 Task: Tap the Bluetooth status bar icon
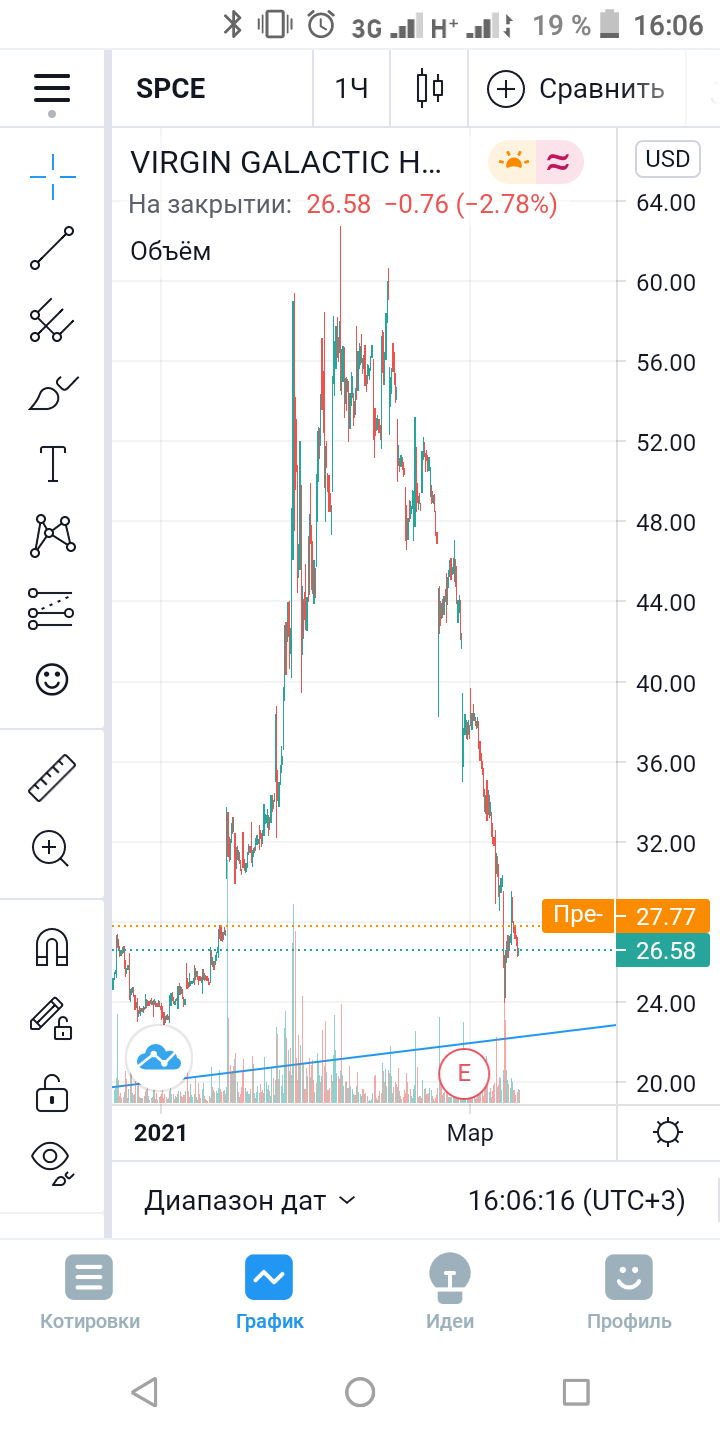pos(233,24)
